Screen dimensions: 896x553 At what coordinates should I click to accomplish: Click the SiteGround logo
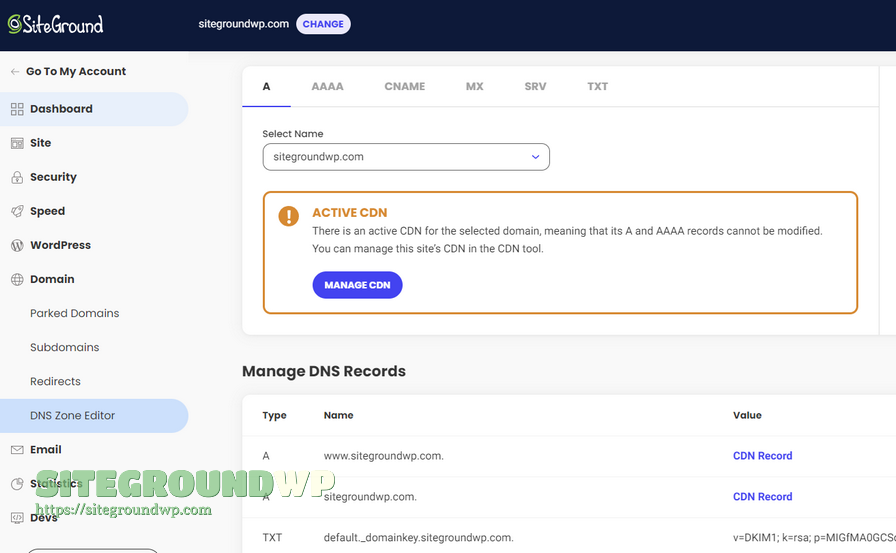click(x=55, y=24)
